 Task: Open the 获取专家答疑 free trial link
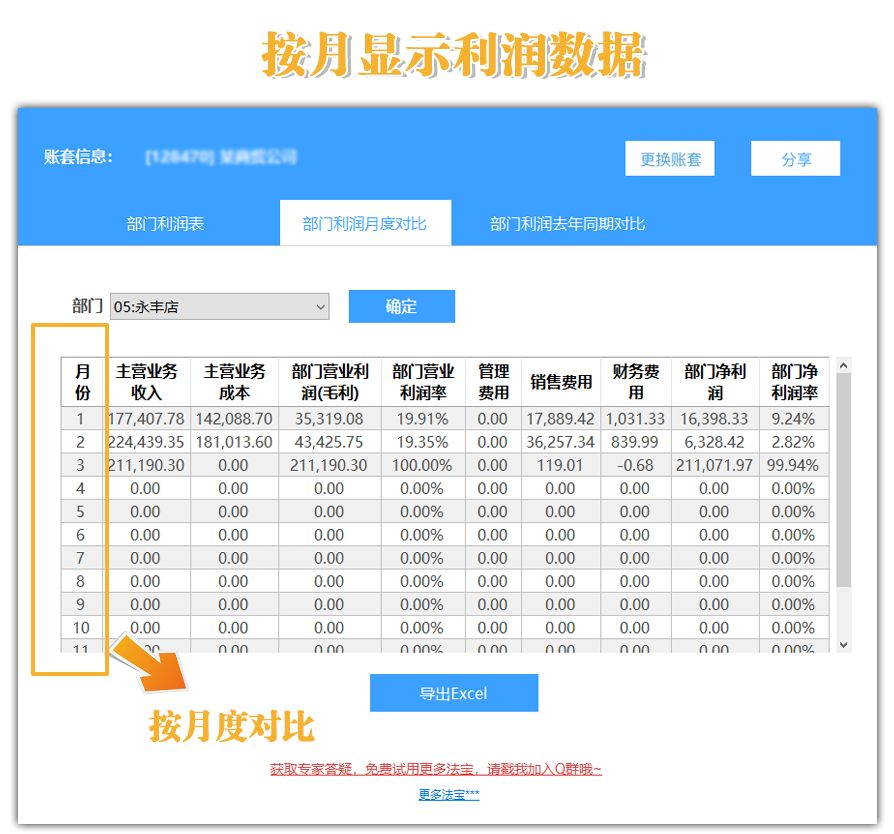(x=446, y=767)
